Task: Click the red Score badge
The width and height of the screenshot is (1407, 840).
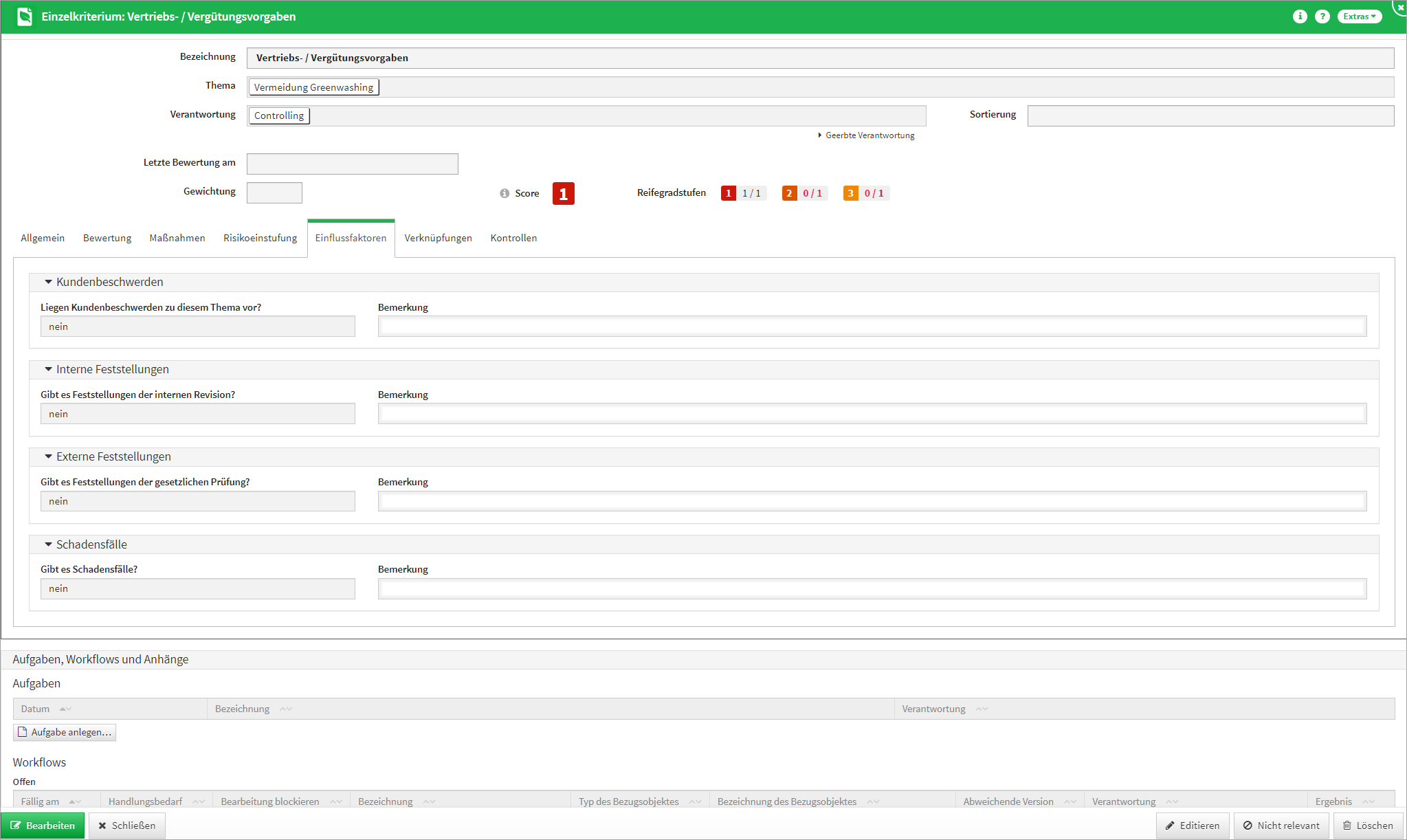Action: coord(563,194)
